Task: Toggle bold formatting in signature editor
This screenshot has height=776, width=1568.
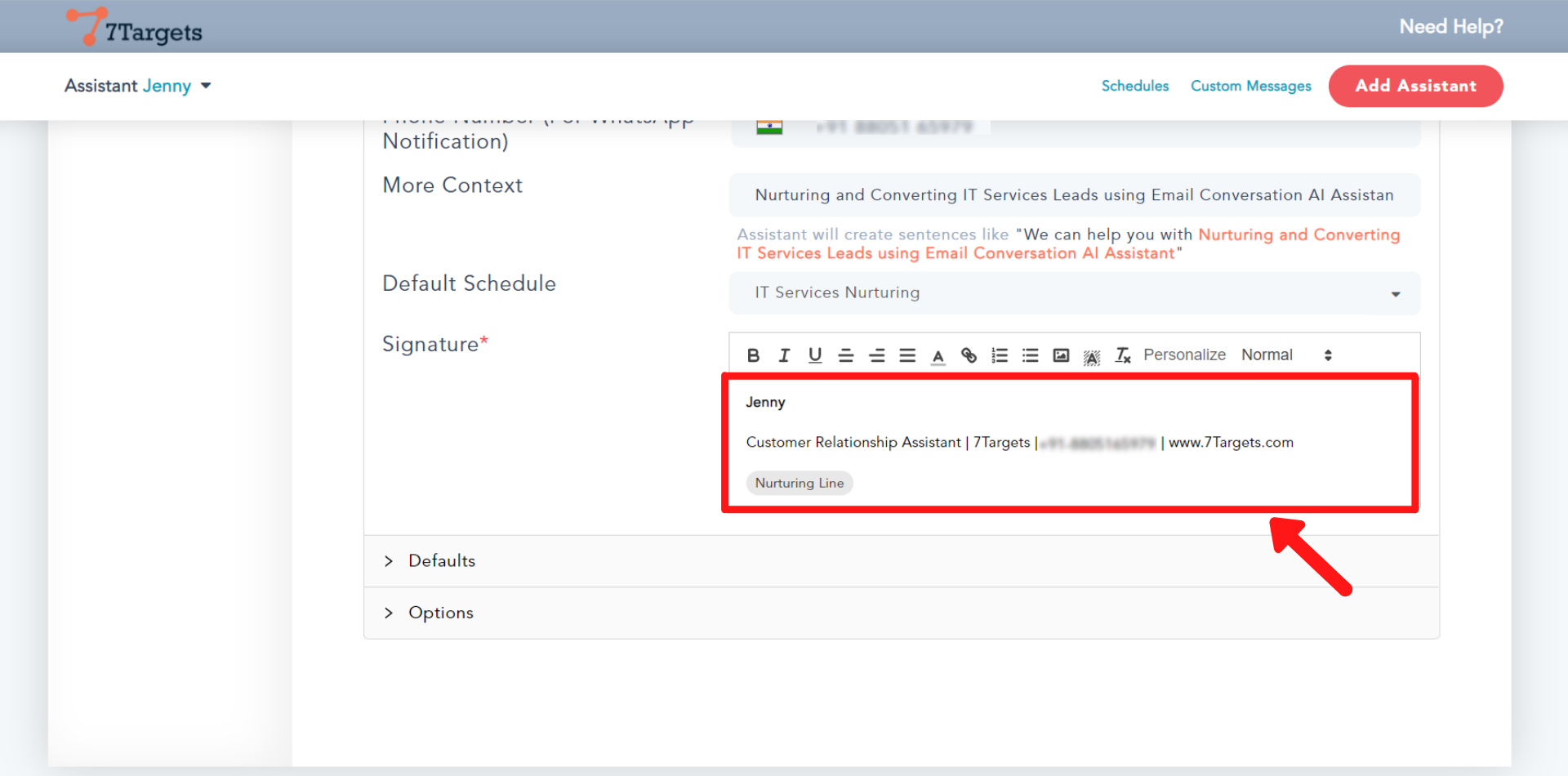Action: [x=753, y=355]
